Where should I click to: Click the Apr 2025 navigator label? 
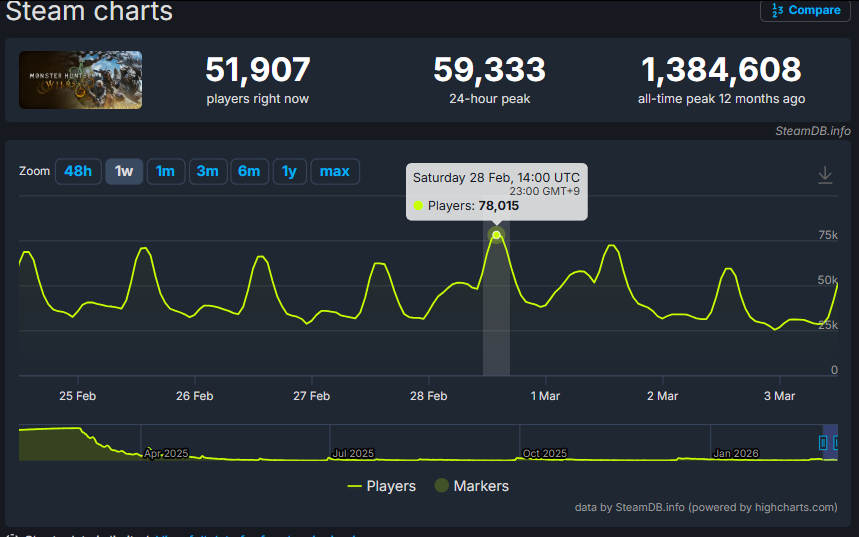(166, 454)
